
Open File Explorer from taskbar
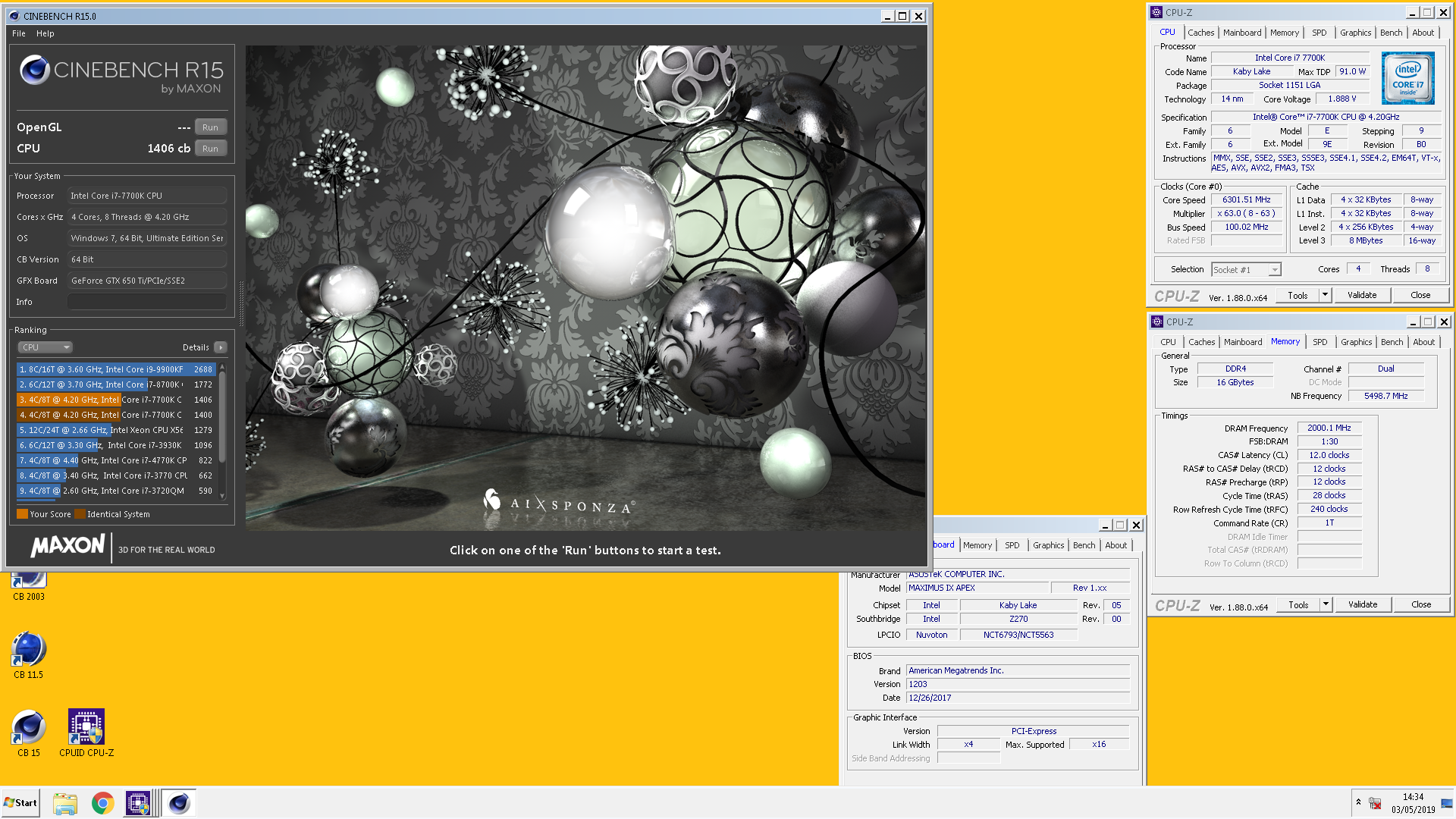click(x=65, y=802)
